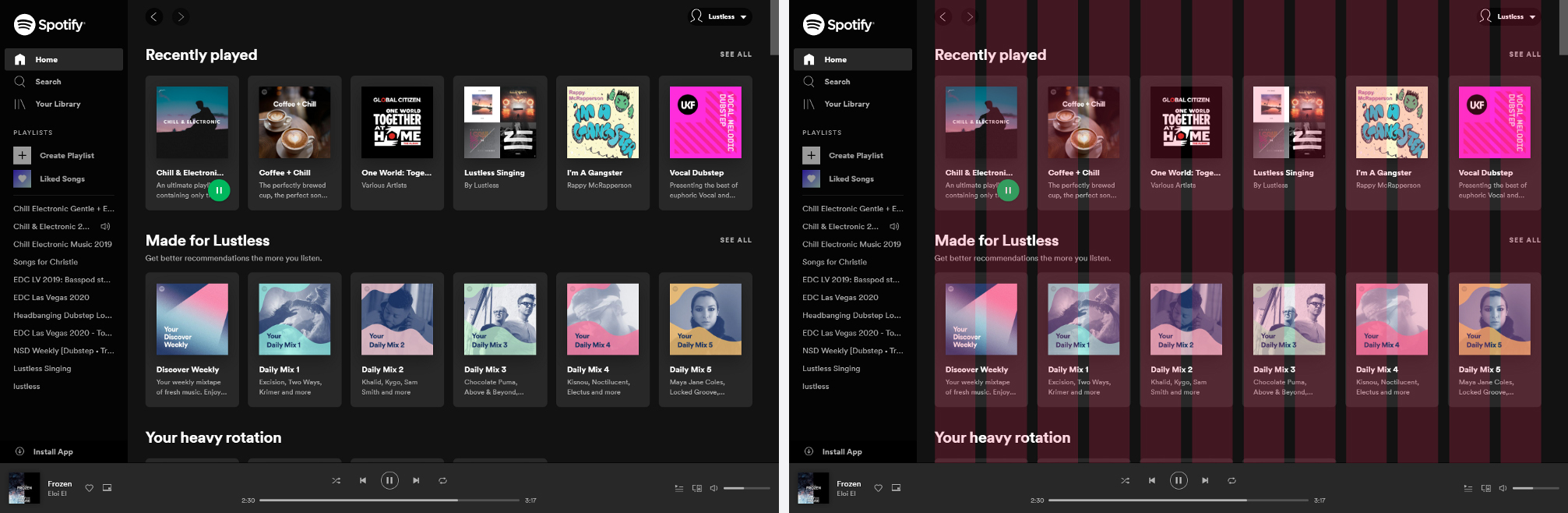The image size is (1568, 513).
Task: Open Lustless user dropdown in right window
Action: point(1508,16)
